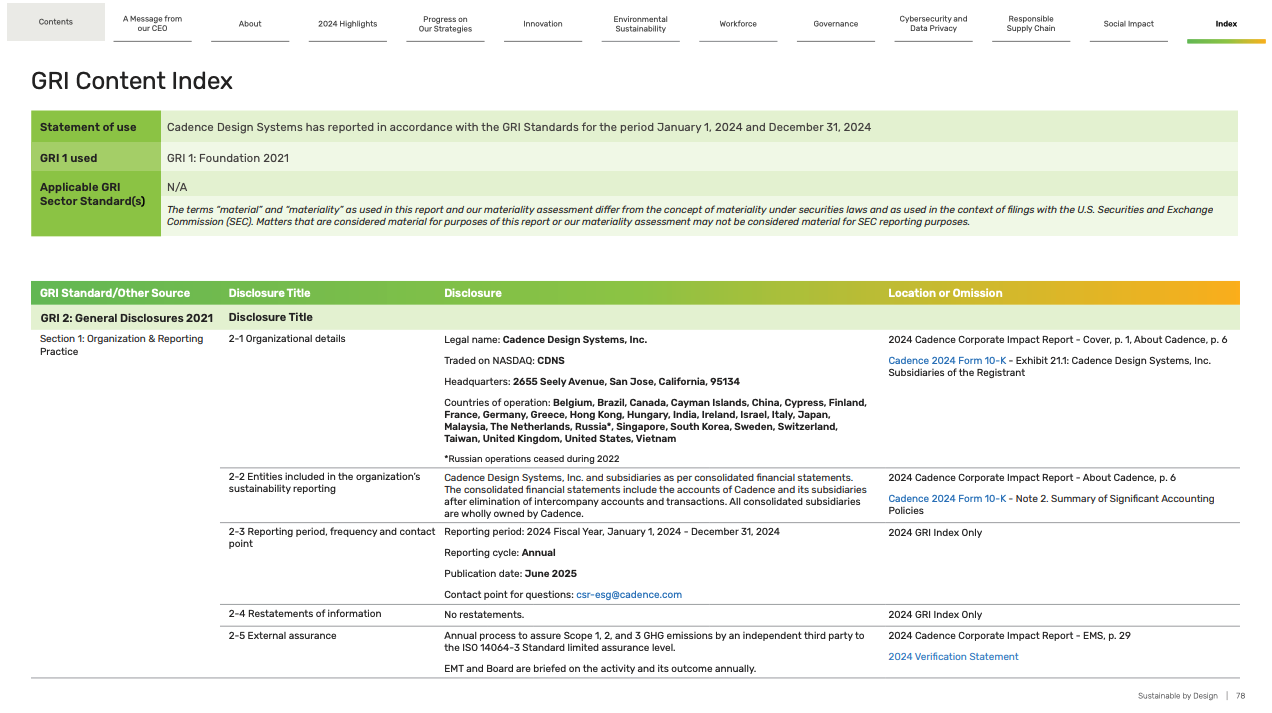Click '2024 Cadence Corporate Impact Report – EMS, p. 29'
The height and width of the screenshot is (713, 1272).
coord(1009,636)
